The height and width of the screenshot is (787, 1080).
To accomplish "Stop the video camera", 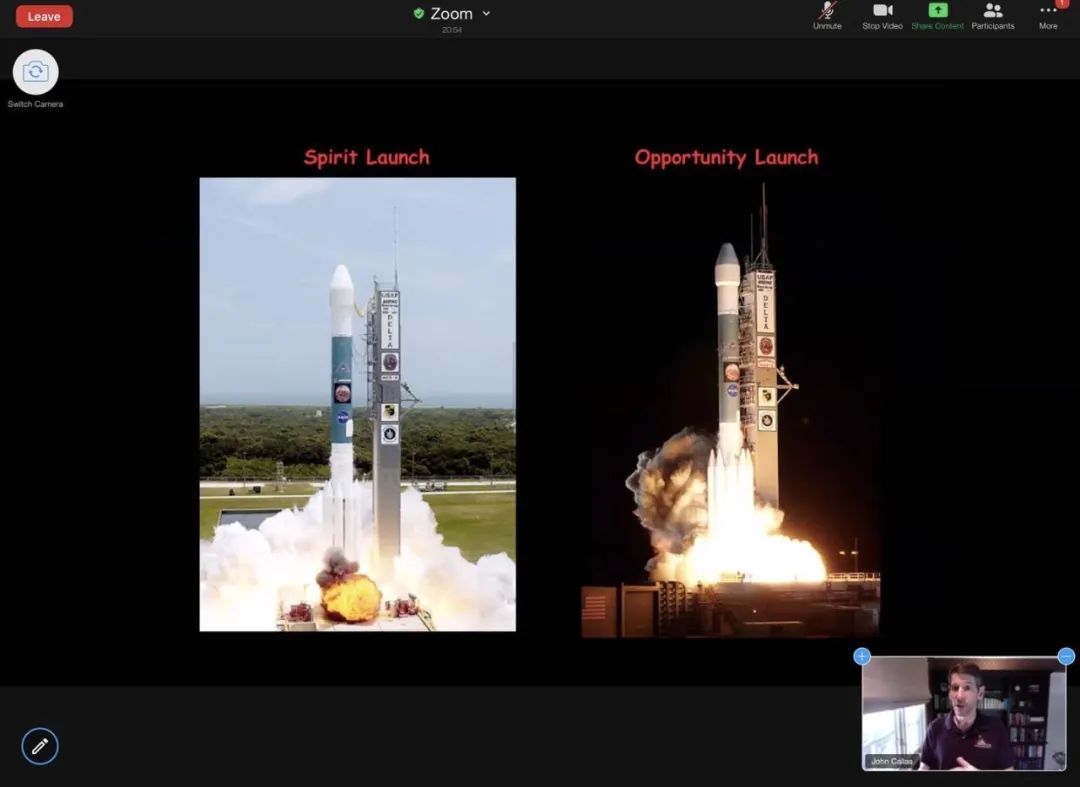I will click(x=882, y=16).
